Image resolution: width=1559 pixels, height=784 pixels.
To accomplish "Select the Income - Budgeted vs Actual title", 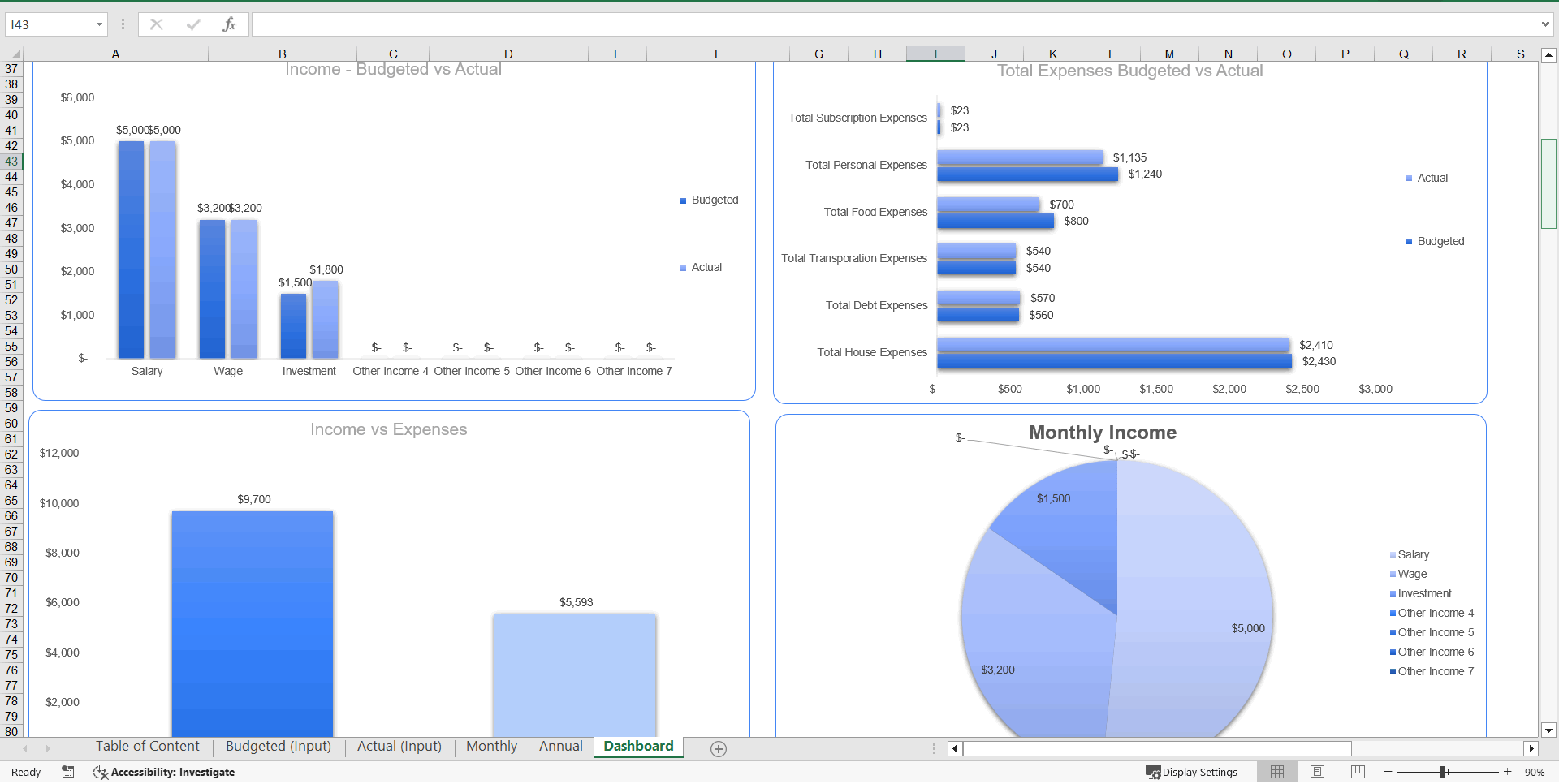I will (393, 70).
